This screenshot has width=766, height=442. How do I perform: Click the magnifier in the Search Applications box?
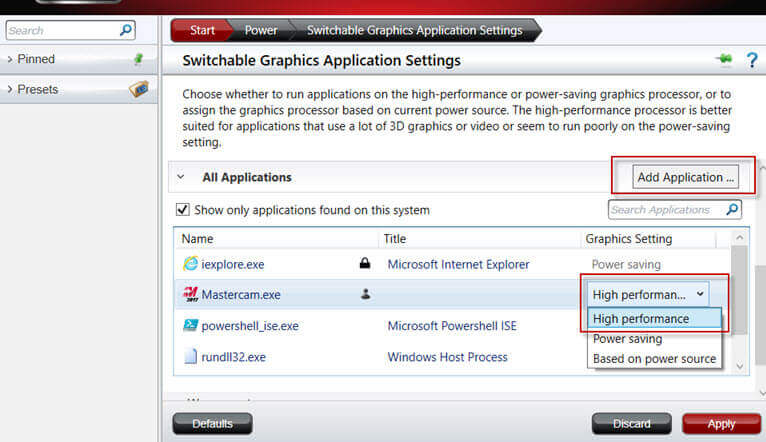click(x=732, y=210)
